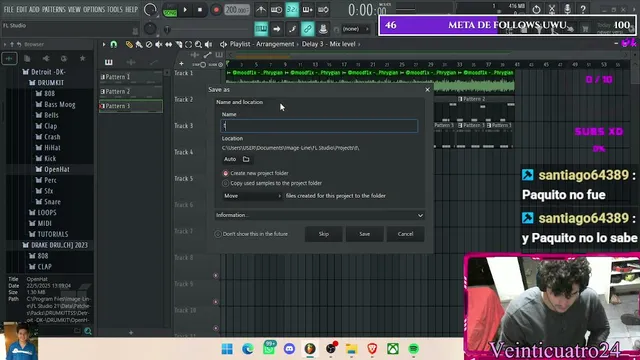Viewport: 640px width, 360px height.
Task: Click the loop recording icon
Action: pos(323,9)
